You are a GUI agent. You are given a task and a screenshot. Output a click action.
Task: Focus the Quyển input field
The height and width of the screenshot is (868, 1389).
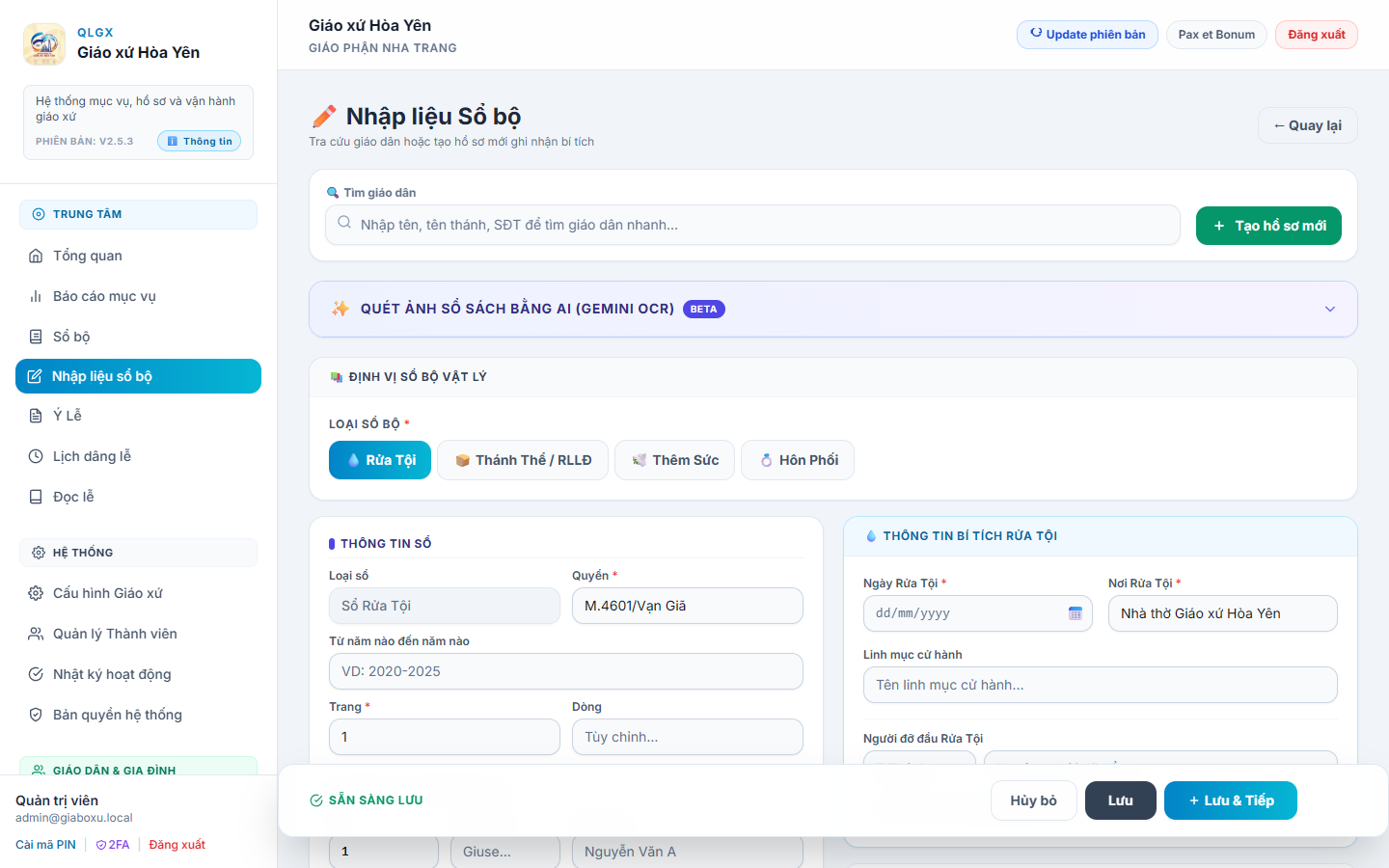point(688,606)
